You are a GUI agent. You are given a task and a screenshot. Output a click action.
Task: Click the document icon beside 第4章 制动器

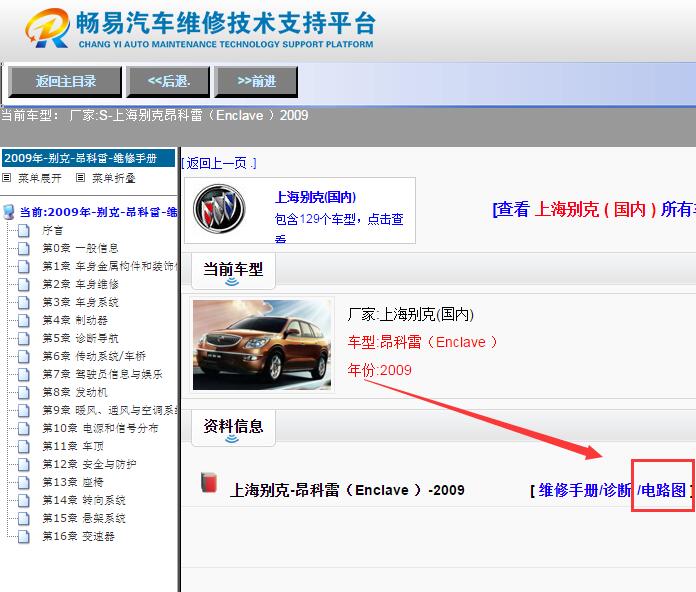(24, 320)
